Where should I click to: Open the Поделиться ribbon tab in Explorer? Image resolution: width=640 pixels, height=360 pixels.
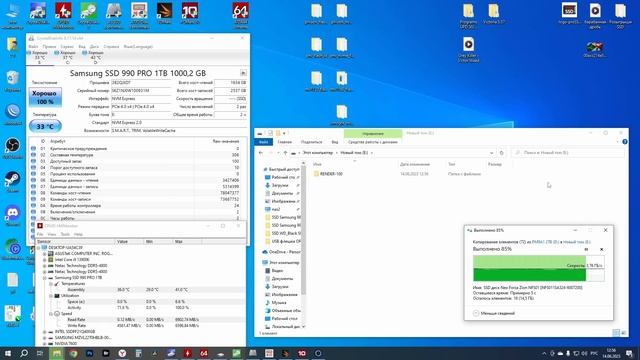(311, 142)
